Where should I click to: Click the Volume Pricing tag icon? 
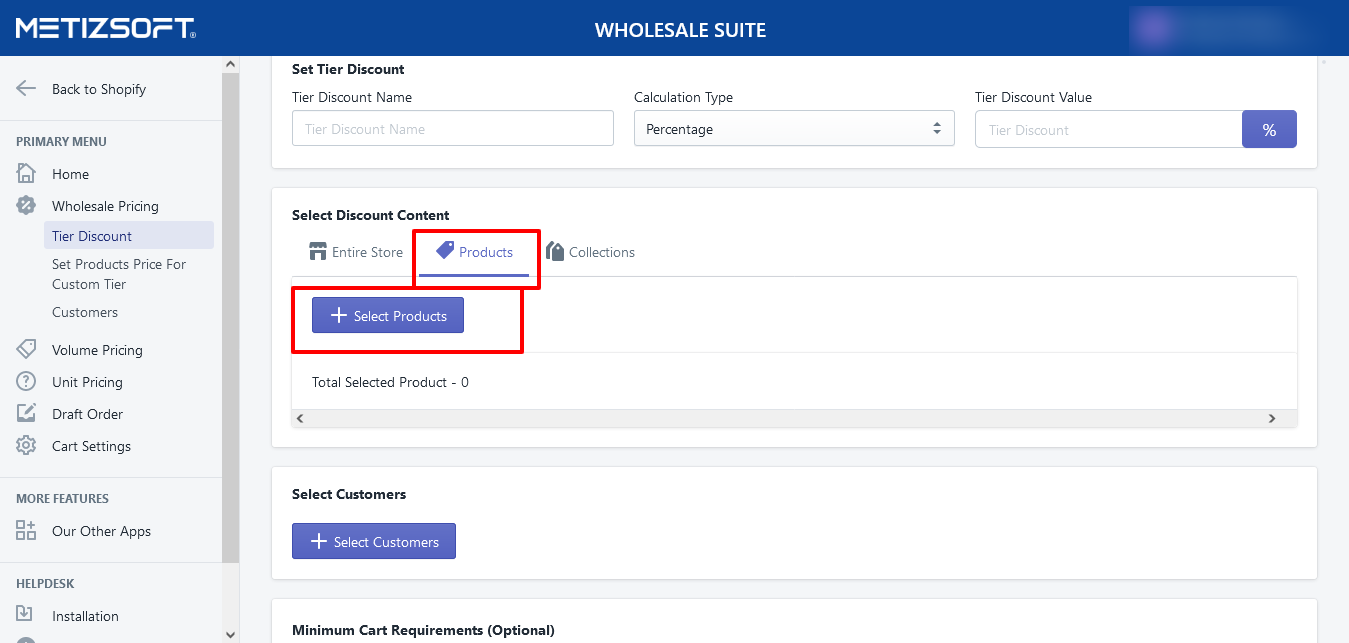pyautogui.click(x=26, y=350)
